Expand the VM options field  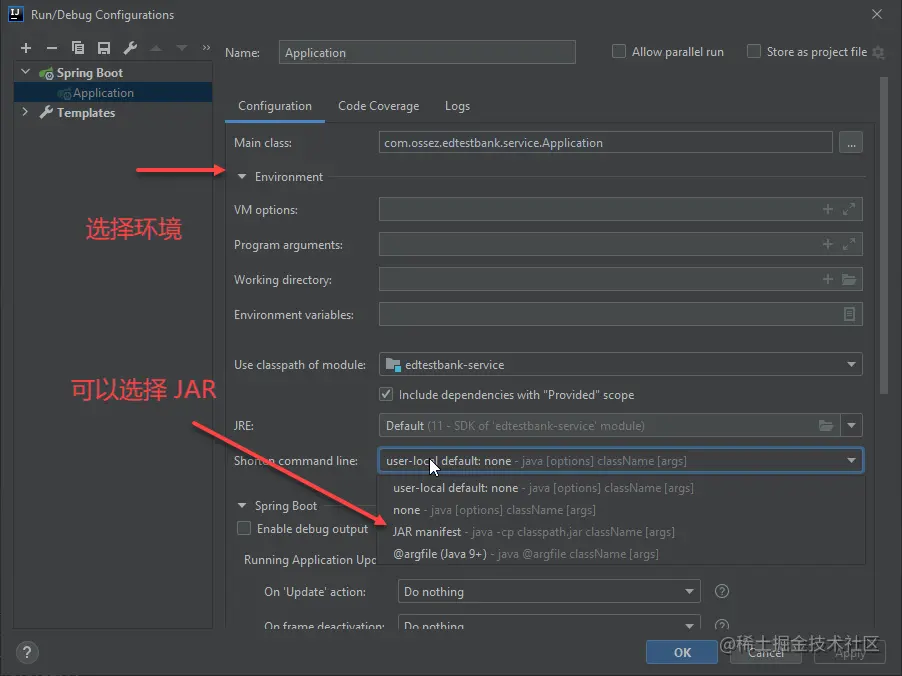click(x=849, y=209)
